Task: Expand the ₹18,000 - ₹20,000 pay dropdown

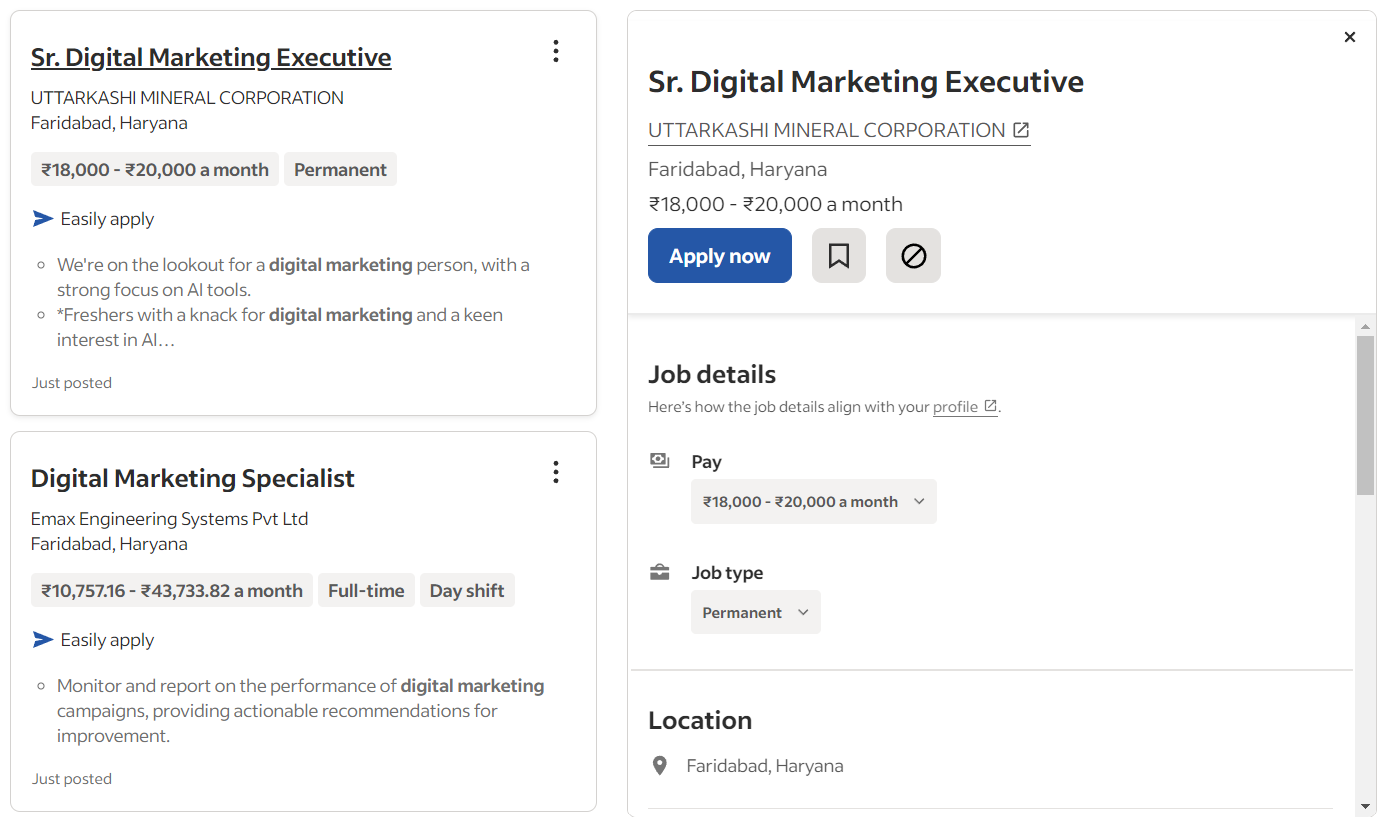Action: pos(813,502)
